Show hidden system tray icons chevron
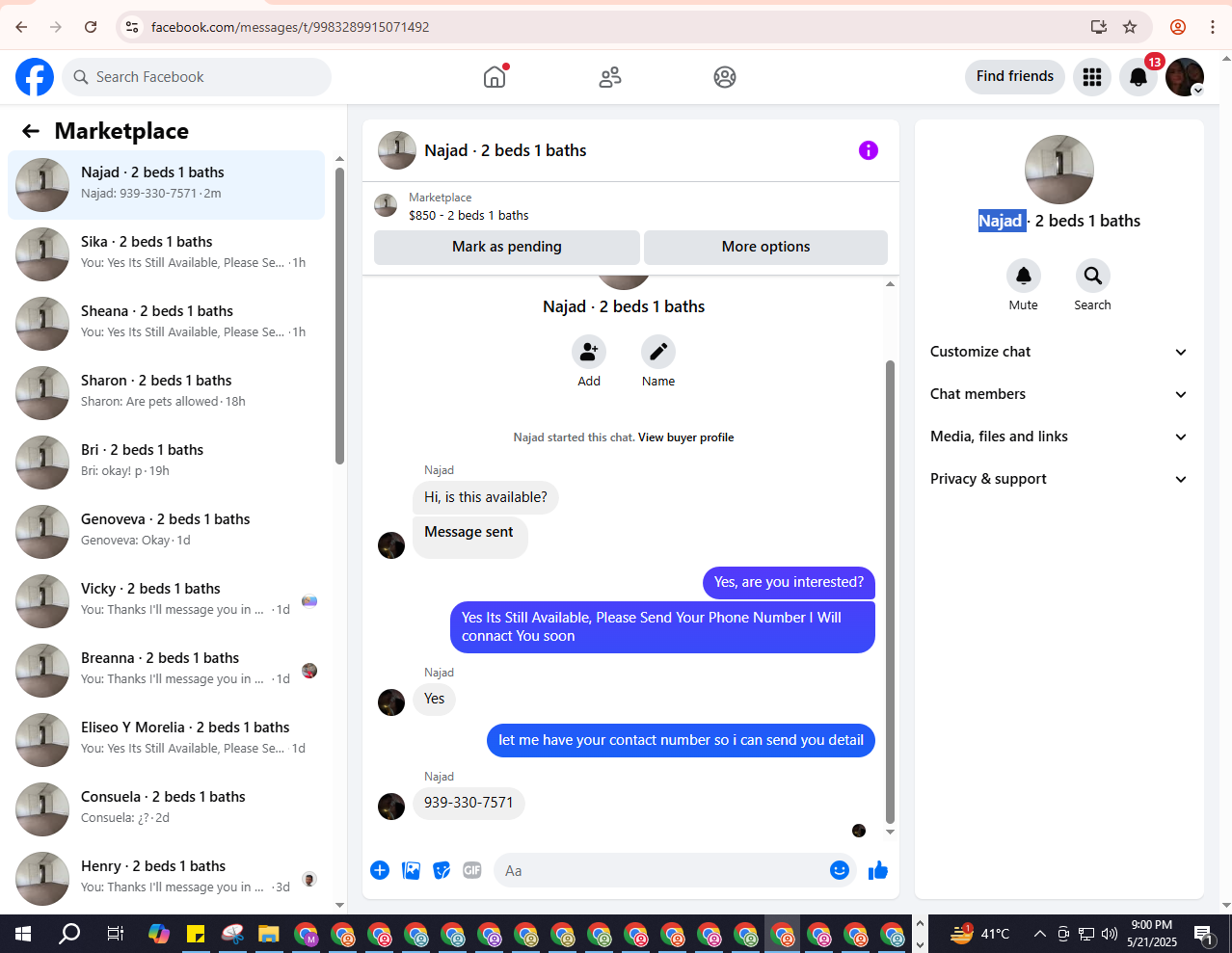The height and width of the screenshot is (953, 1232). coord(1039,934)
